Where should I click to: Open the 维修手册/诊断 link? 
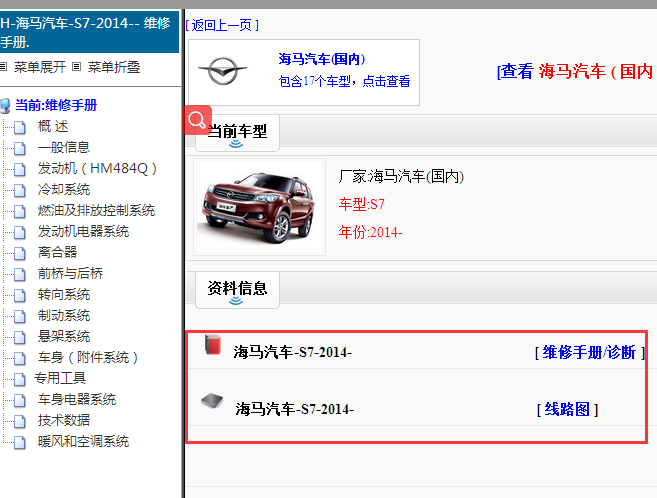[589, 352]
